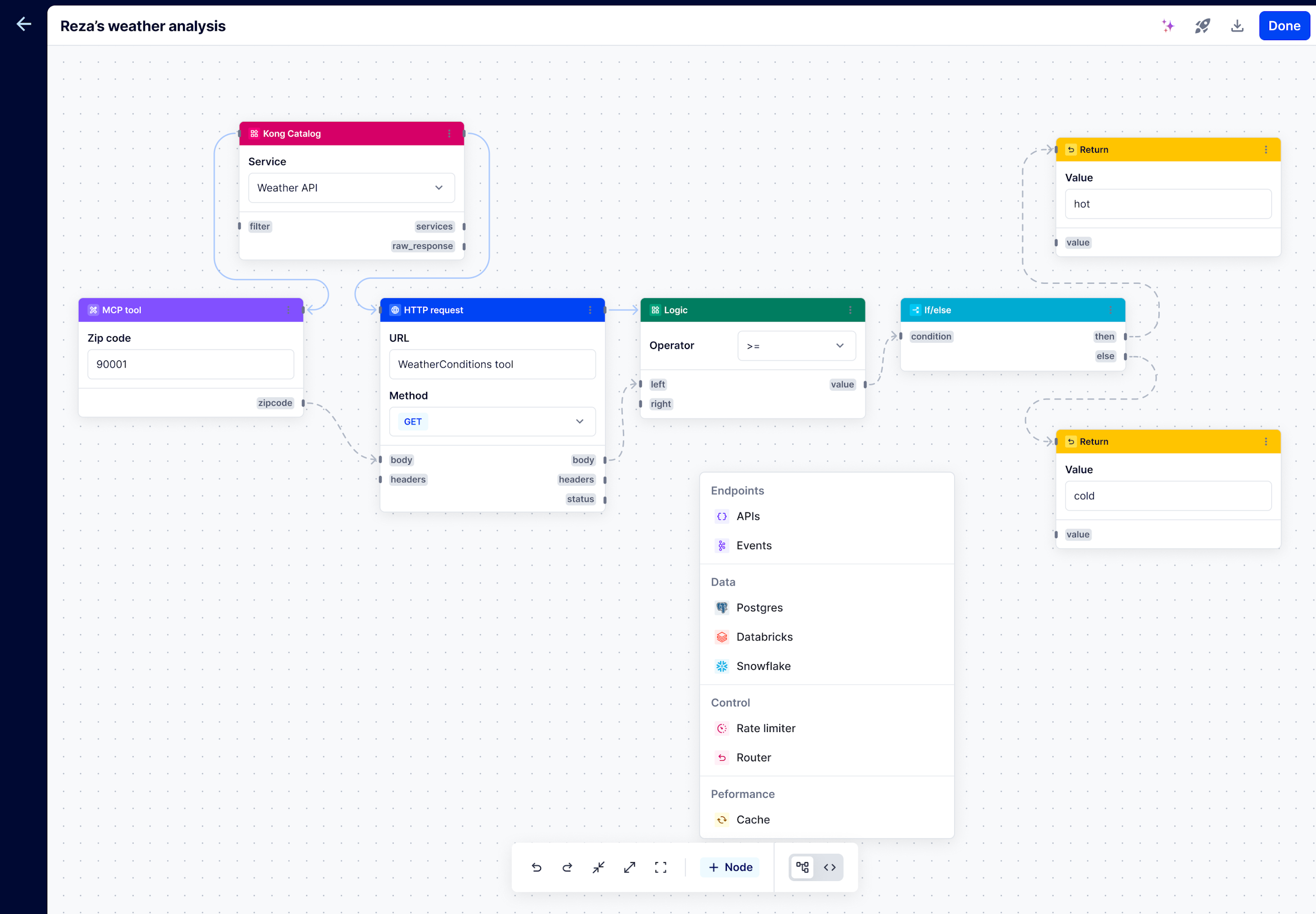Click the collapse arrows icon
The width and height of the screenshot is (1316, 914).
coord(598,867)
